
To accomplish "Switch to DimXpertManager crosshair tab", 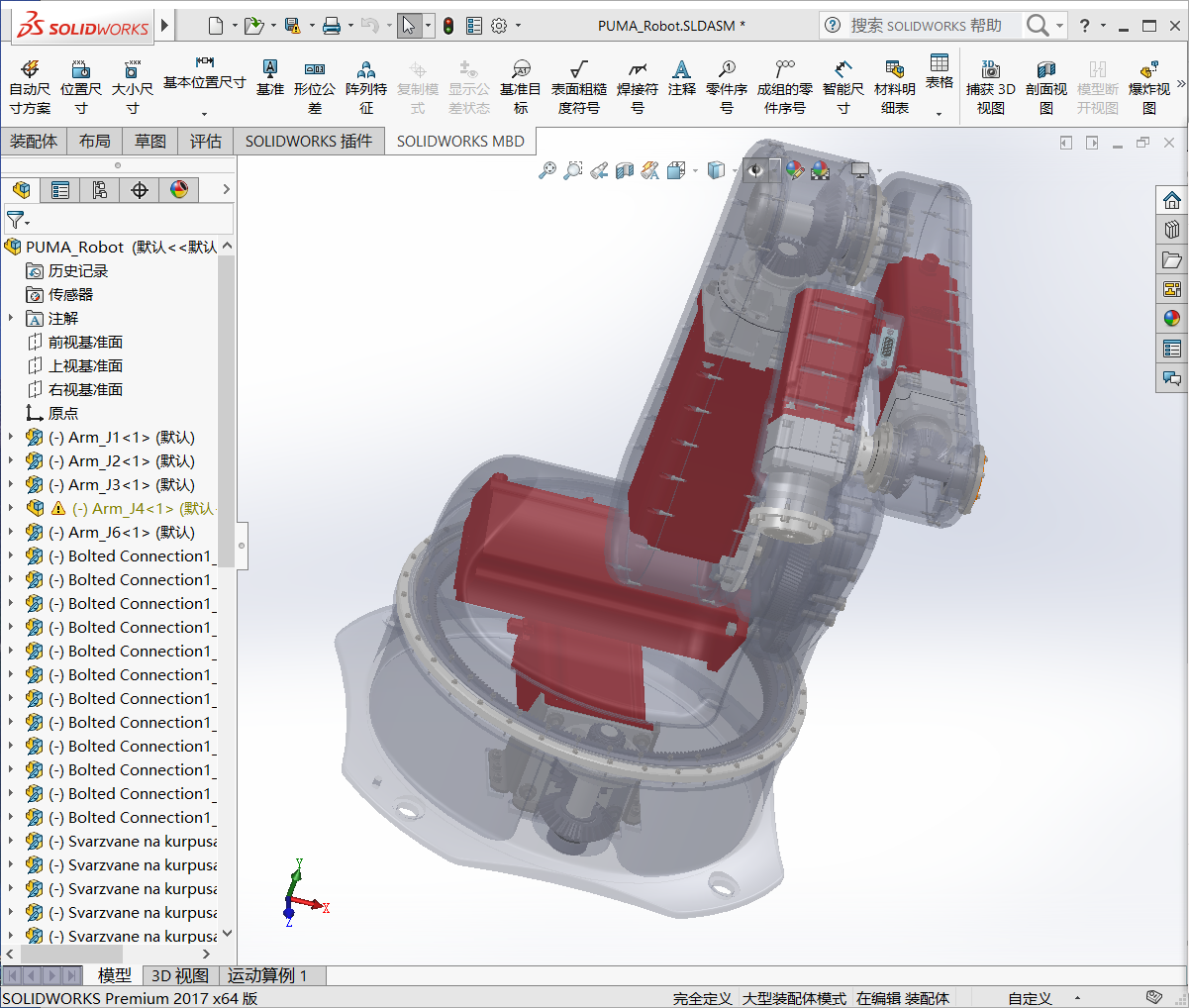I will [140, 189].
